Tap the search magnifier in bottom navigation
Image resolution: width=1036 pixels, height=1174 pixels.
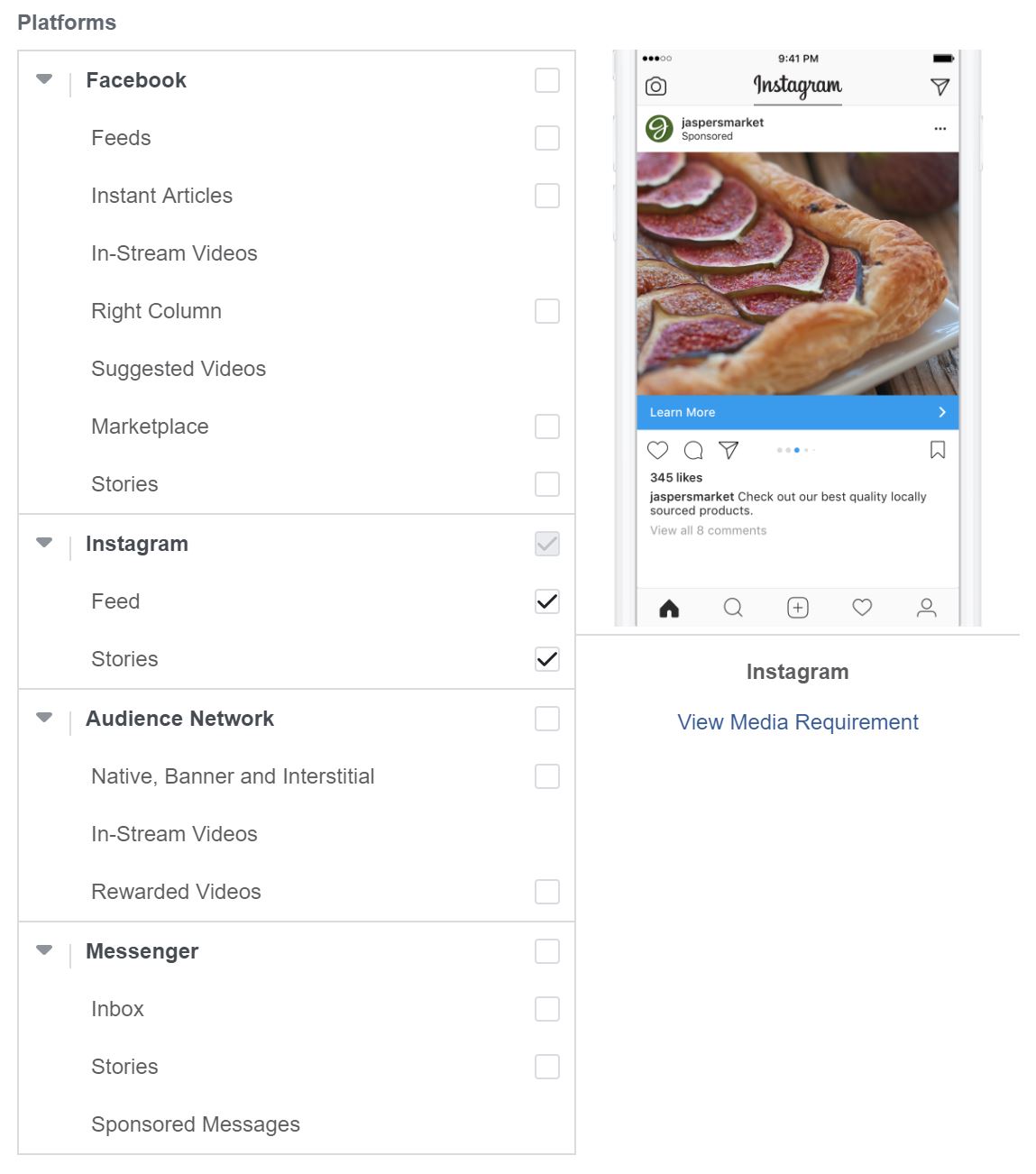tap(733, 608)
